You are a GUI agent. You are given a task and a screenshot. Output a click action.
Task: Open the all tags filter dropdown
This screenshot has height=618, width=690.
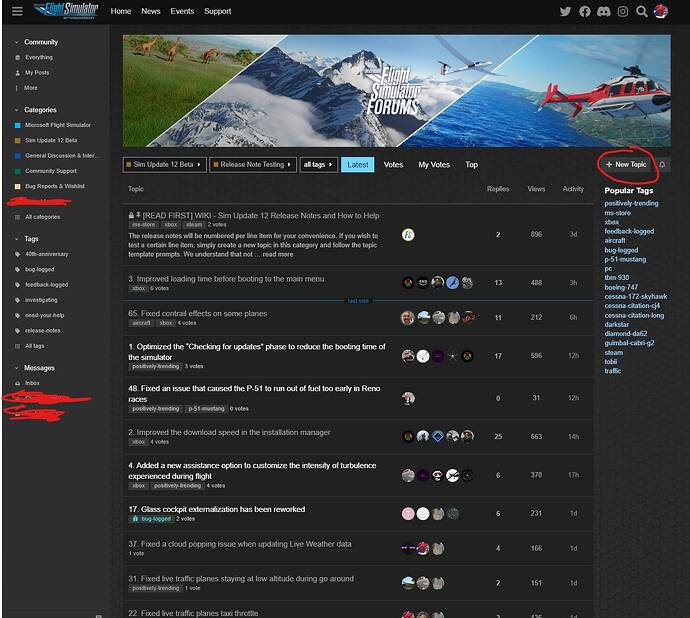[x=318, y=165]
